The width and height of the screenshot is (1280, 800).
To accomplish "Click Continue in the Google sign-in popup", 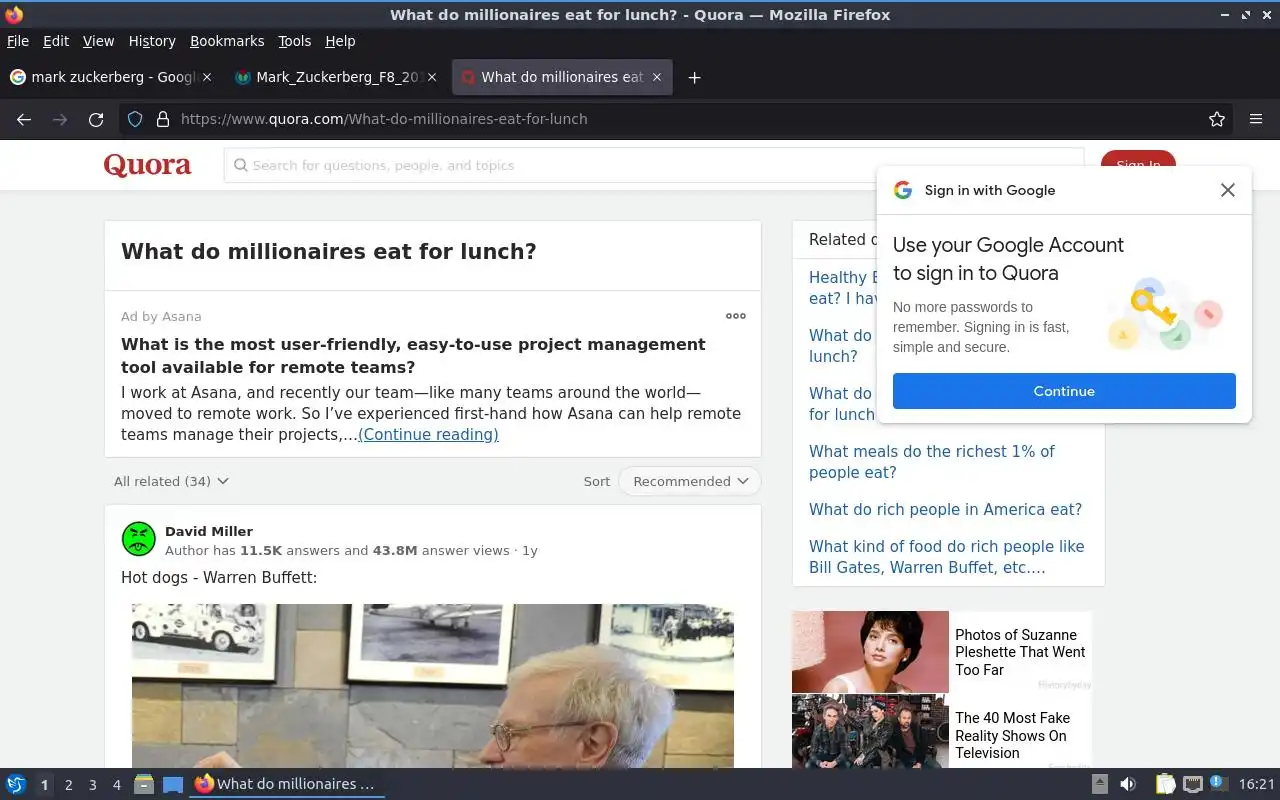I will click(1064, 391).
